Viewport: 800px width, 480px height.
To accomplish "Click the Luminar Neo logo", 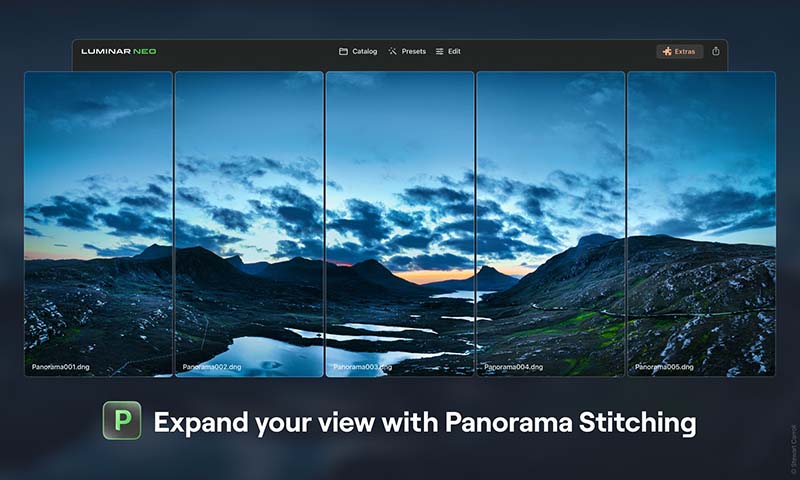I will tap(118, 51).
